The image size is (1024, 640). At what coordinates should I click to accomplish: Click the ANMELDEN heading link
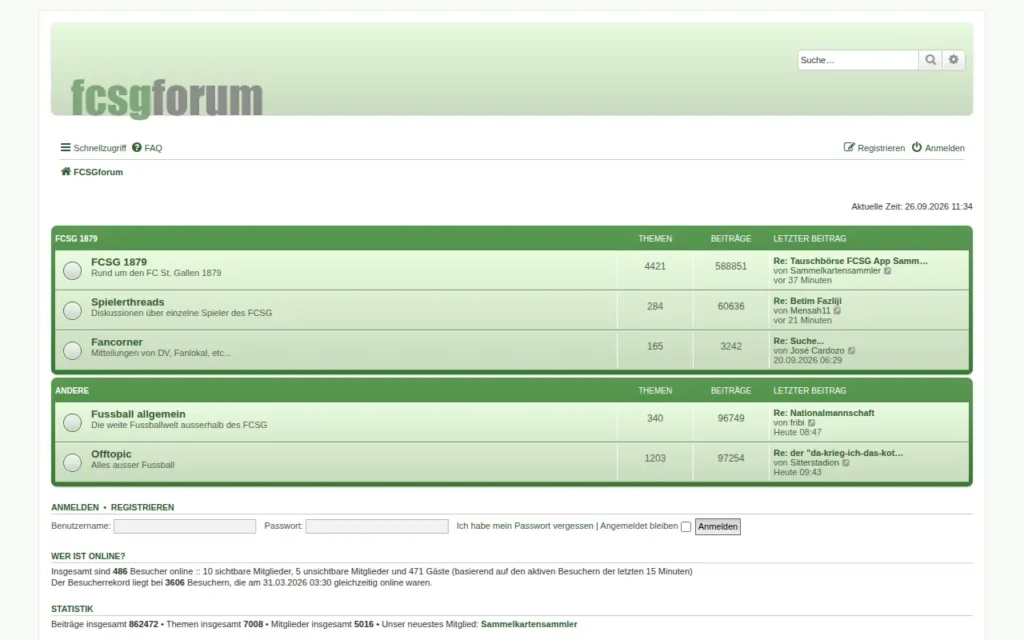pos(75,507)
